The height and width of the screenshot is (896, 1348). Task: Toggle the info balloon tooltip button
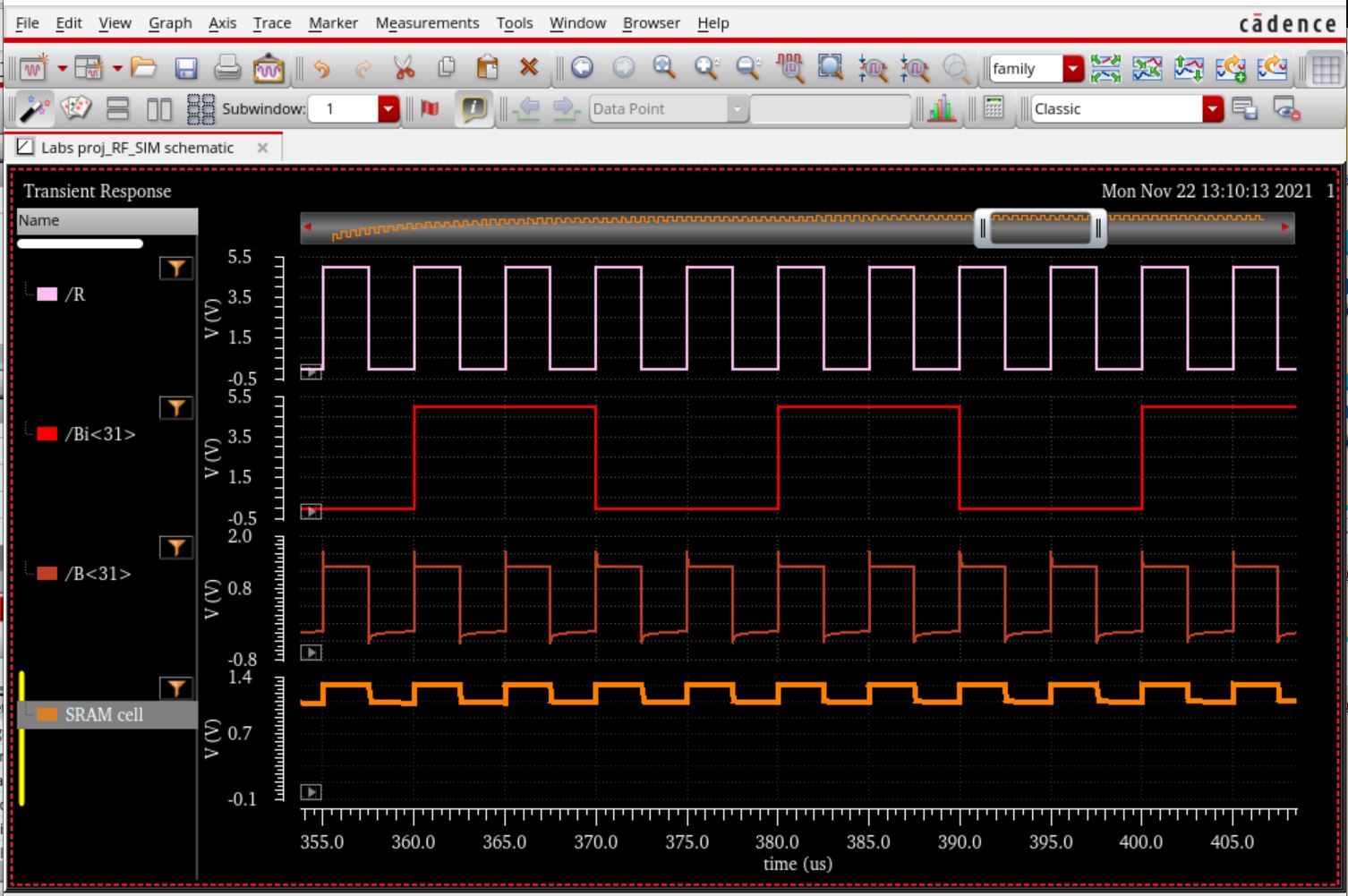pos(474,108)
